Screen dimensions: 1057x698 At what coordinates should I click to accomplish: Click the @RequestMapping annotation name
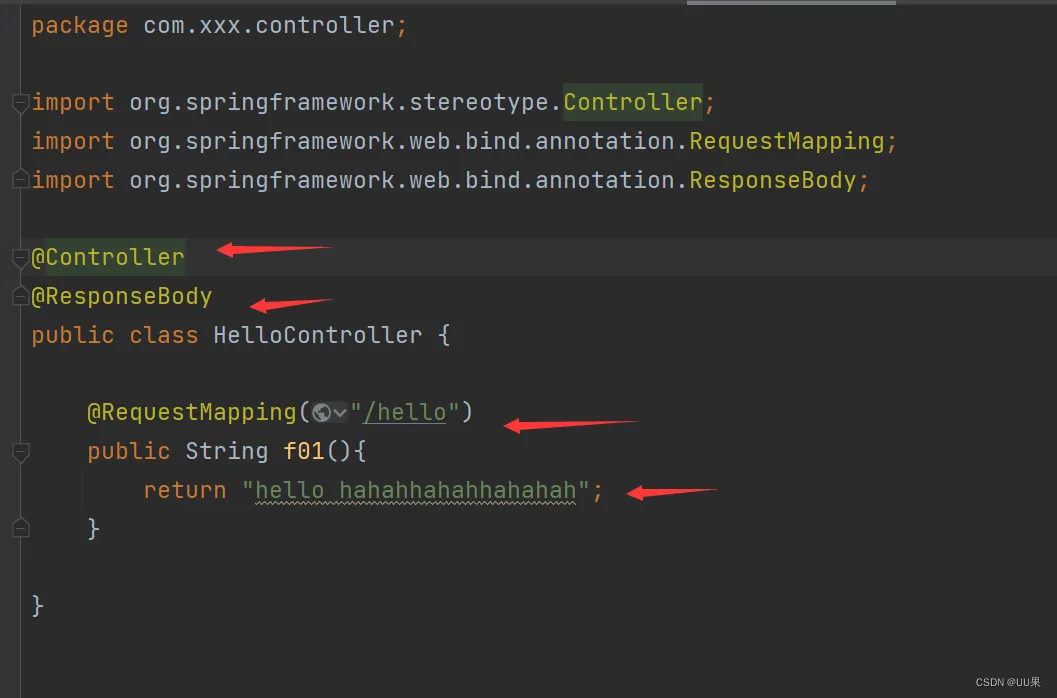click(191, 412)
